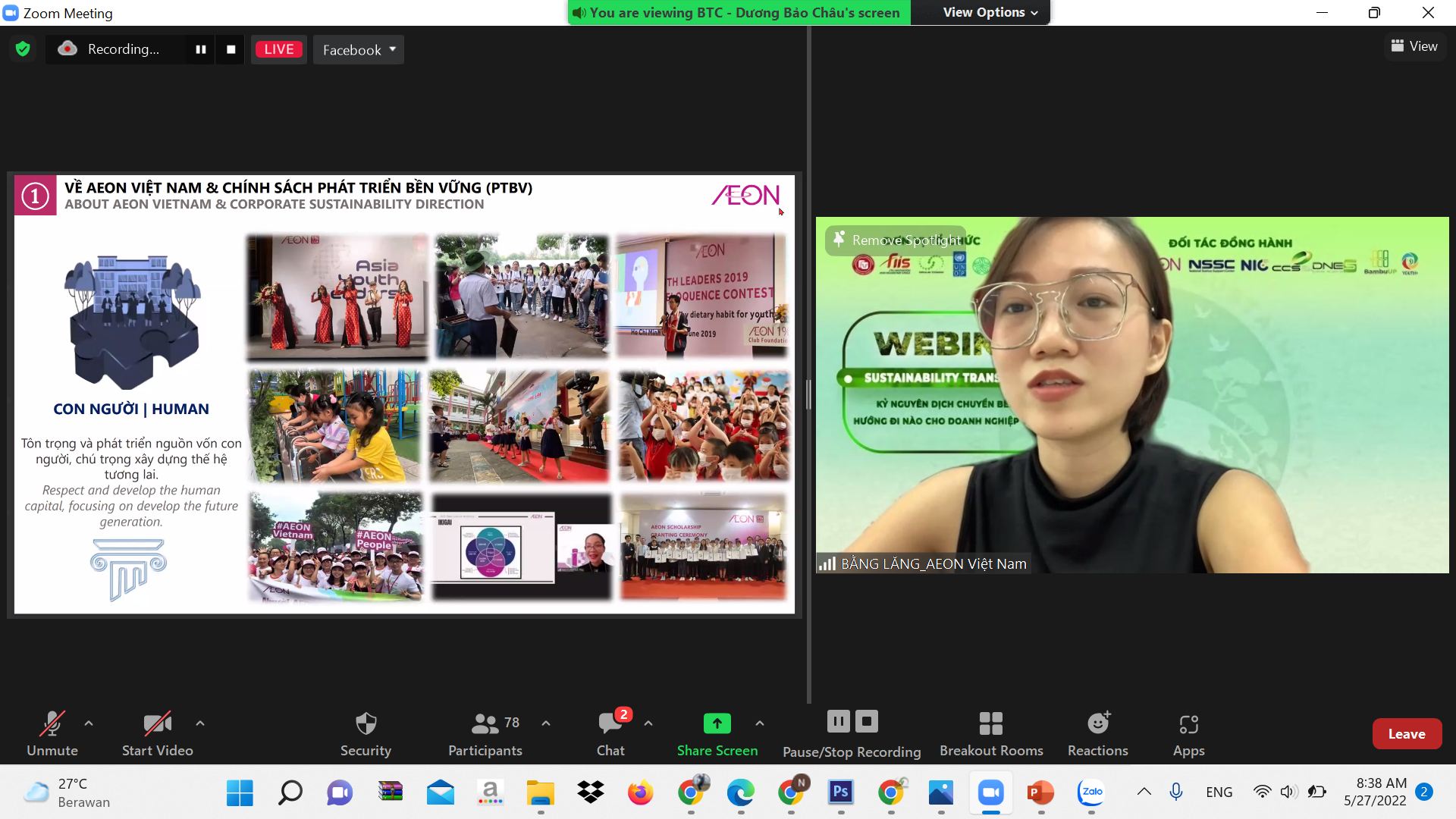Open Windows Start menu

[240, 792]
